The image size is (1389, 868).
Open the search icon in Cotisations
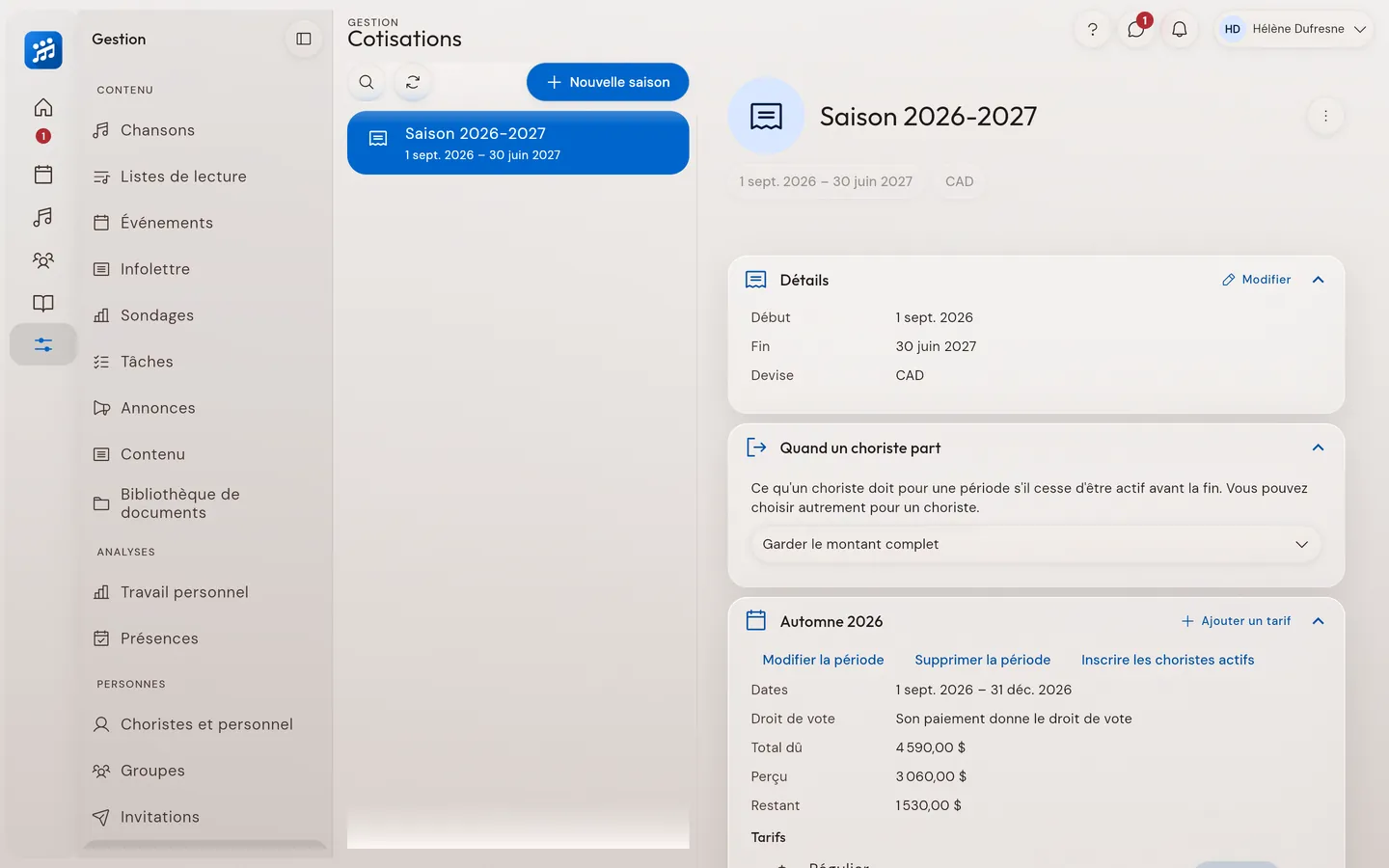[367, 82]
